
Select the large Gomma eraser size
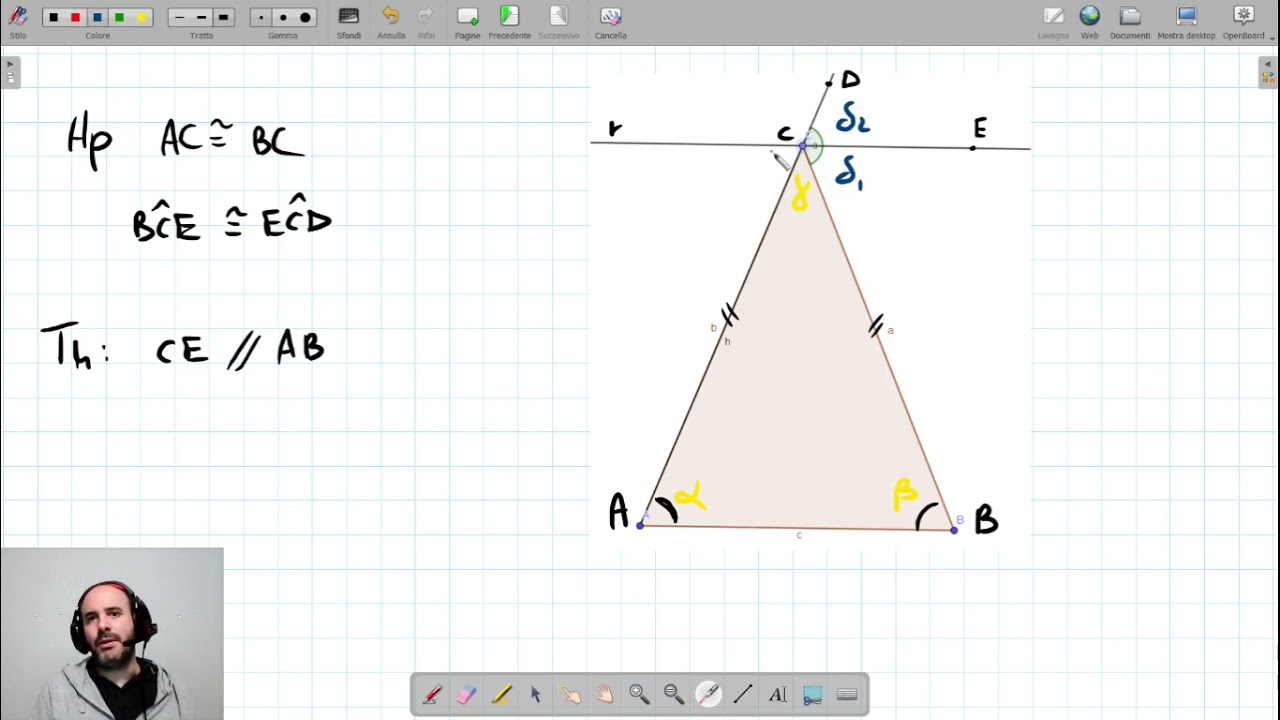coord(305,18)
